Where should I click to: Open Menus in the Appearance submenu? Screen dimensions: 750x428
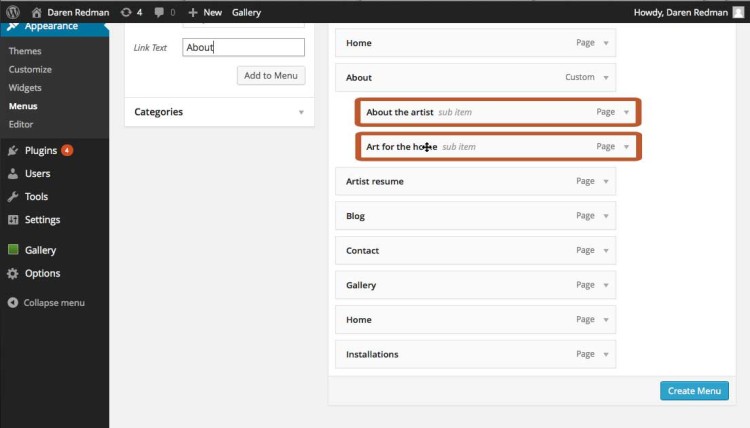click(23, 106)
